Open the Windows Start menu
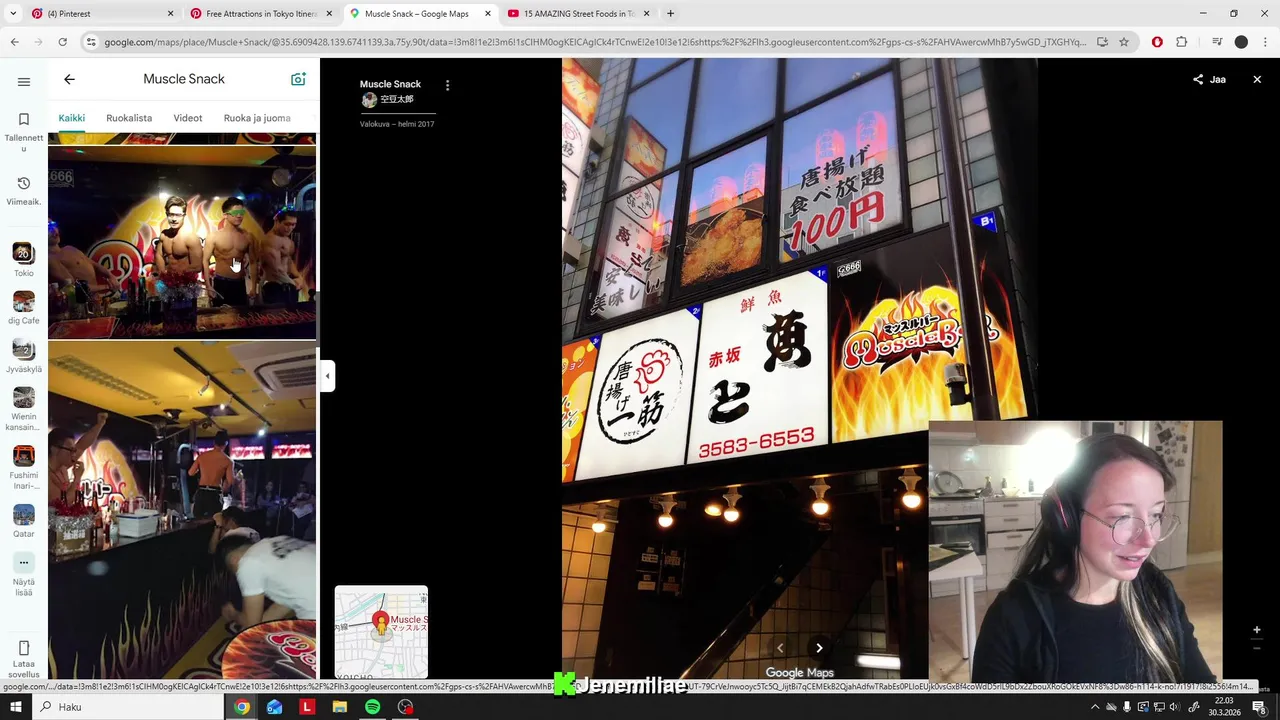 pyautogui.click(x=16, y=707)
